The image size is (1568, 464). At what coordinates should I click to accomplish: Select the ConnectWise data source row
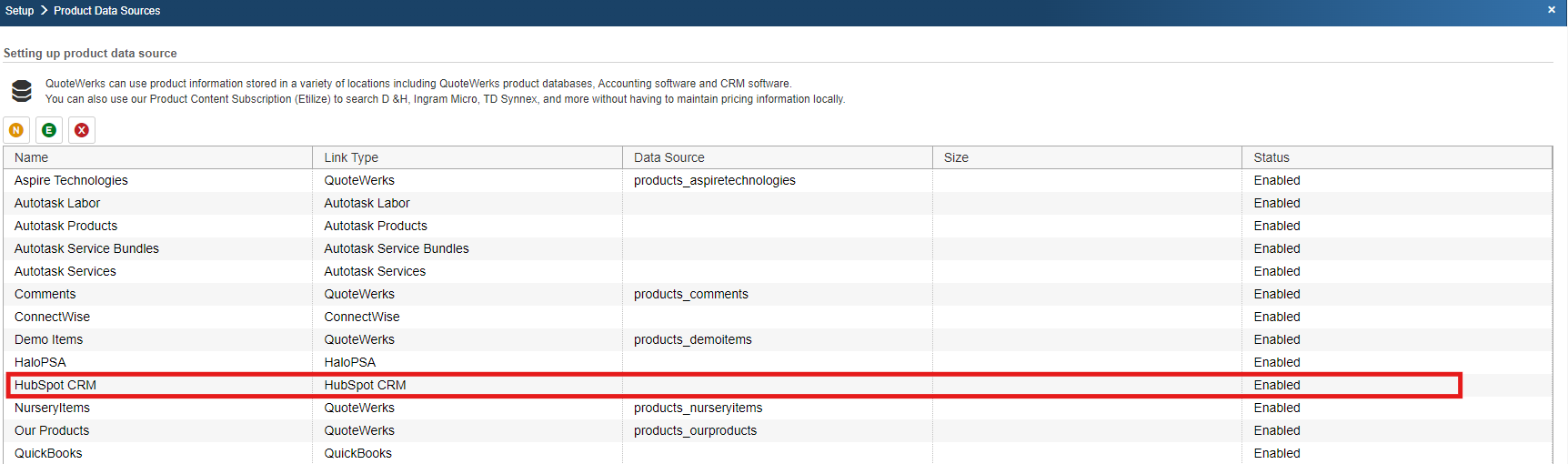pos(52,317)
